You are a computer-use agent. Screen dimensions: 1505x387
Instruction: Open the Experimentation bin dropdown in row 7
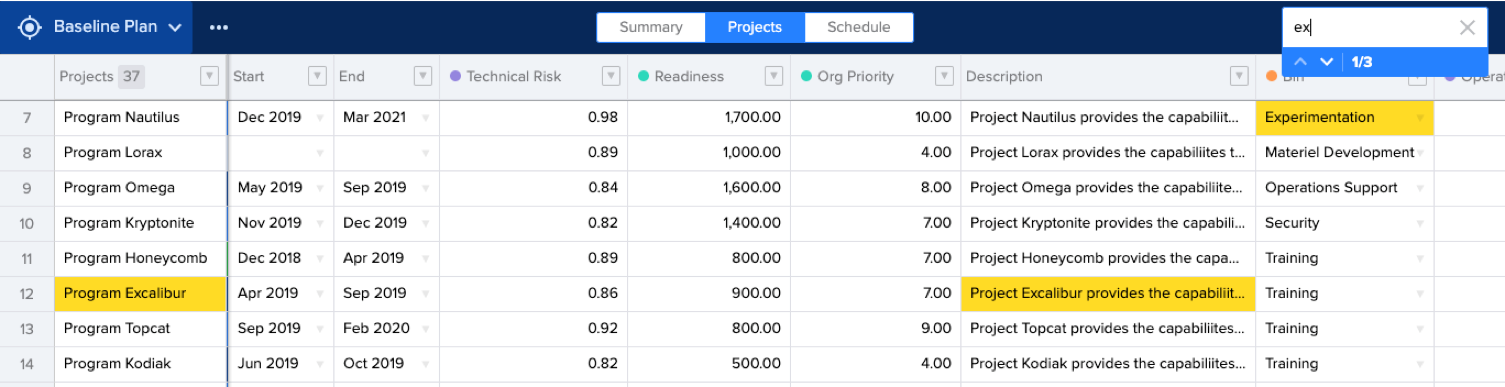tap(1420, 118)
